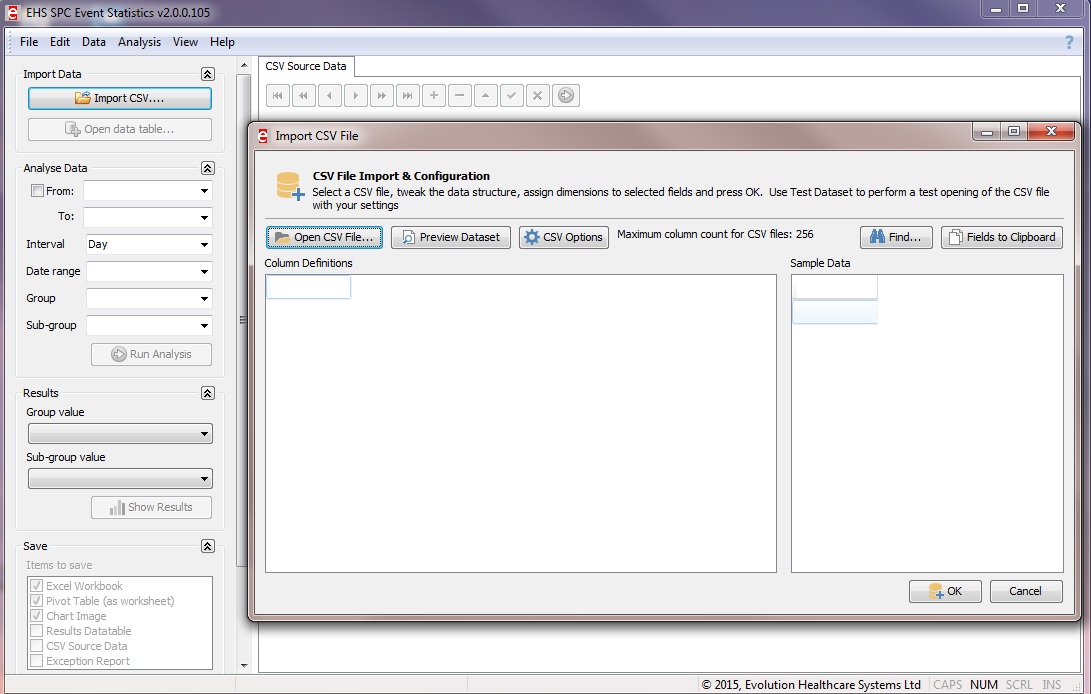
Task: Expand the Date range dropdown
Action: click(148, 271)
